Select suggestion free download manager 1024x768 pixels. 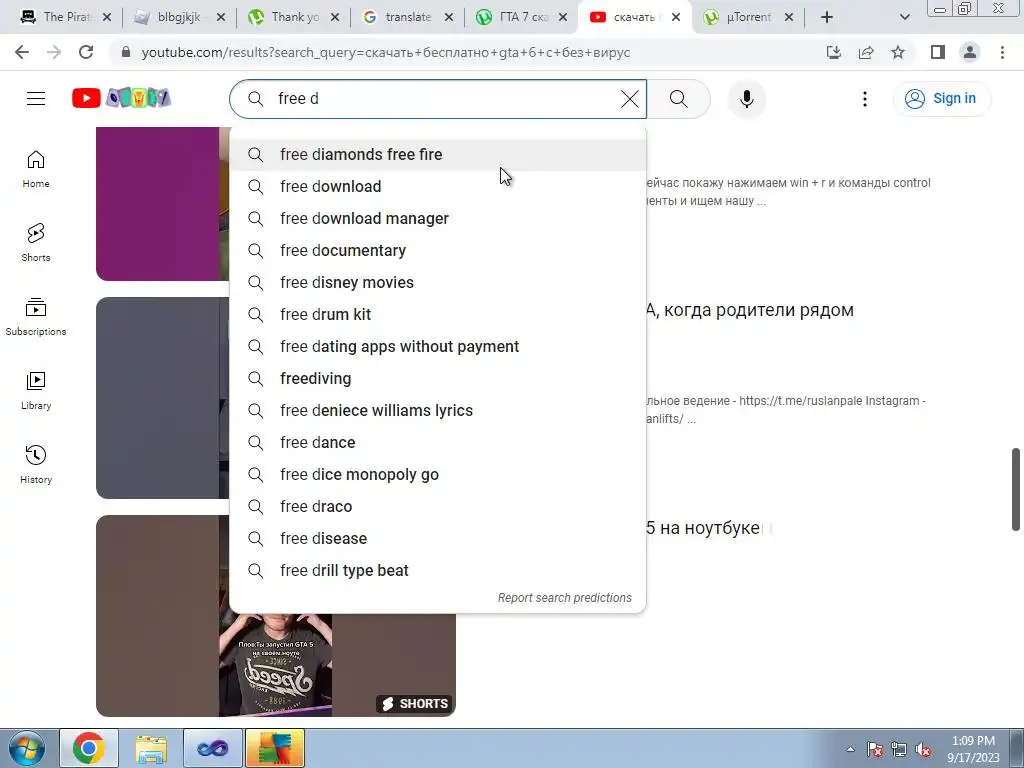(438, 218)
